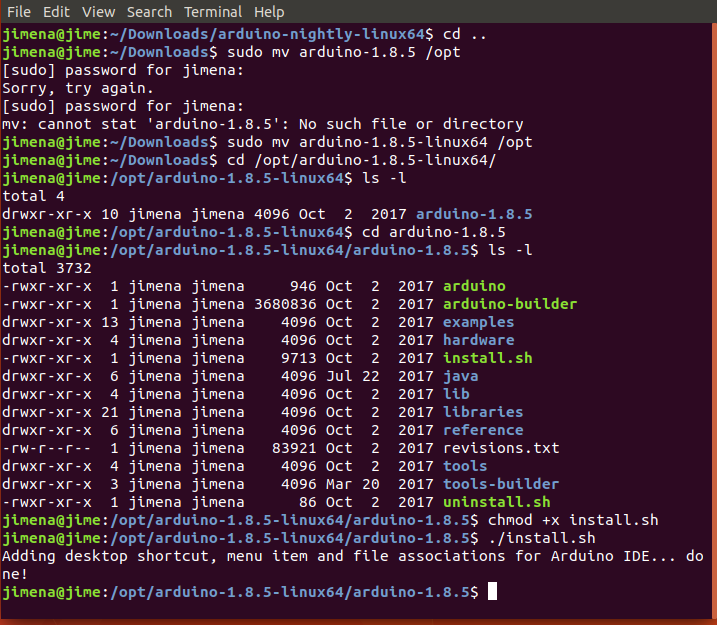Click the 'cd /opt/arduino-1.8.5-linux64/' command
Screen dimensions: 717x625
tap(361, 160)
